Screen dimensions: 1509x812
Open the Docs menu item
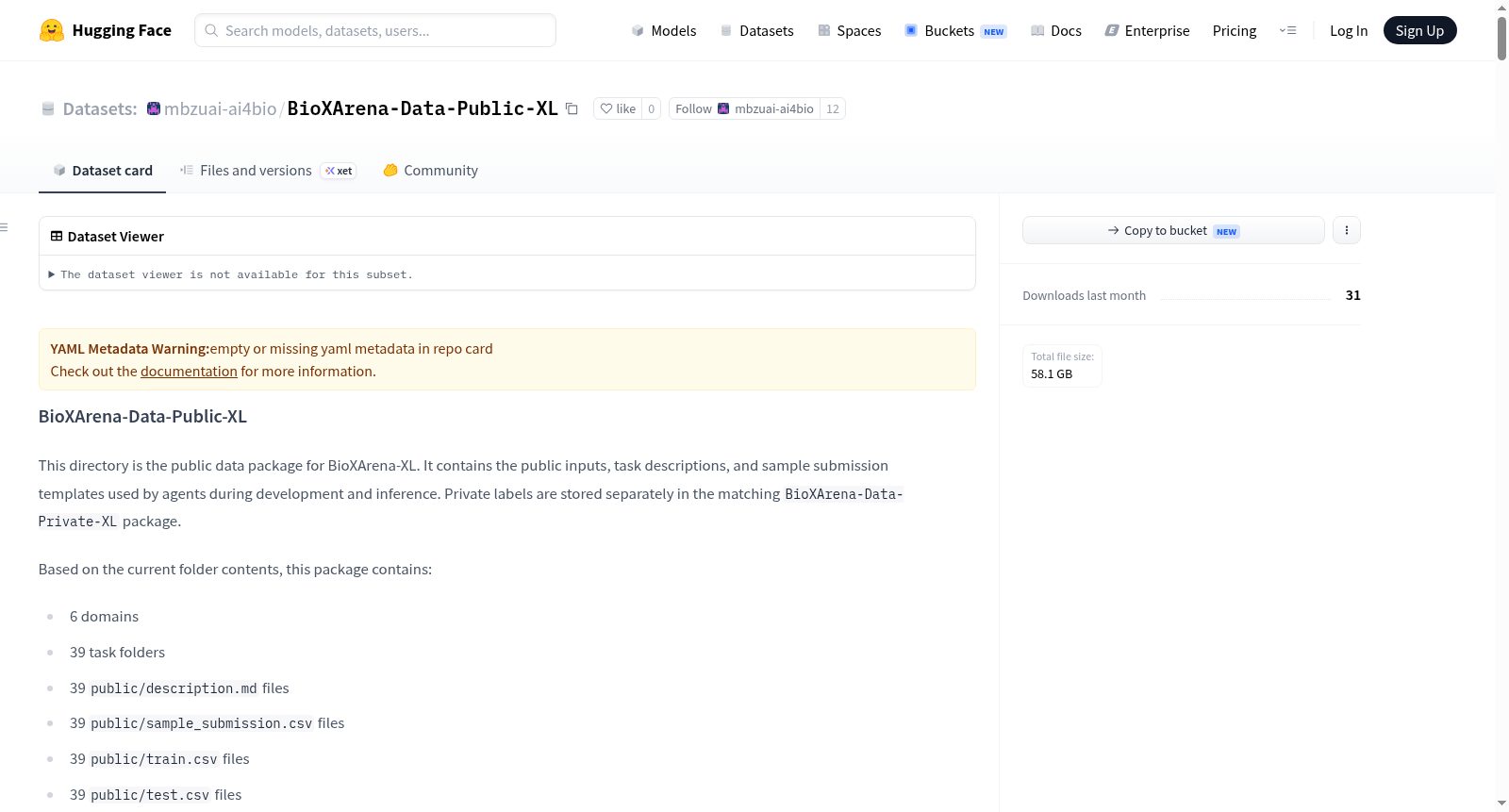click(x=1056, y=30)
